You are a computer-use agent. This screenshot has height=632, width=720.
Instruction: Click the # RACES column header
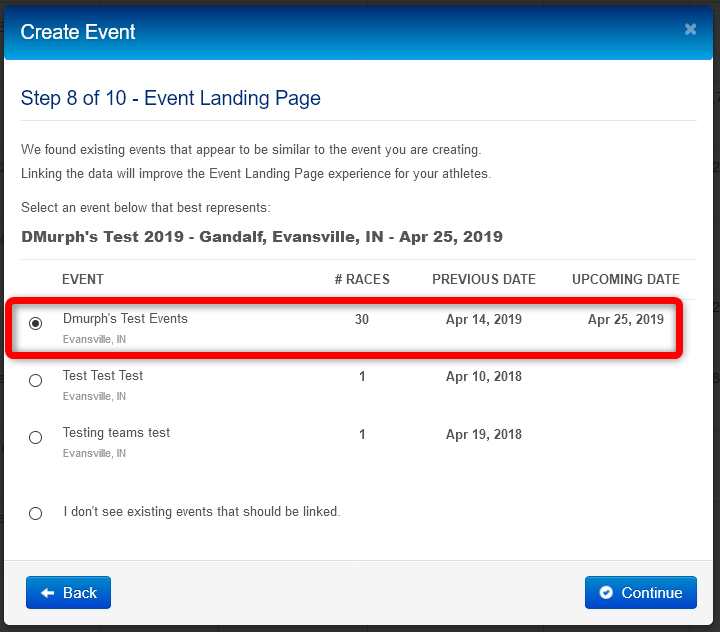pos(362,280)
